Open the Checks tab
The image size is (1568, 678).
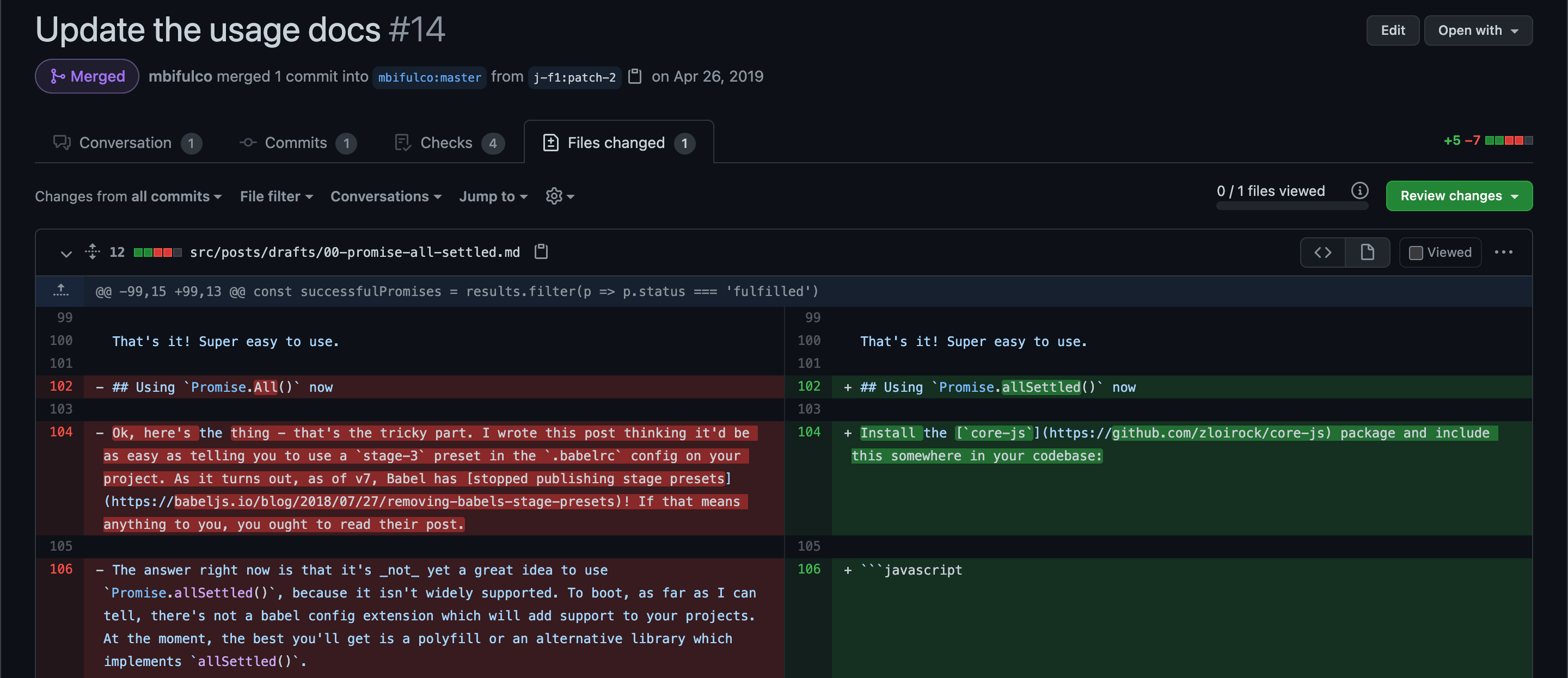coord(448,143)
